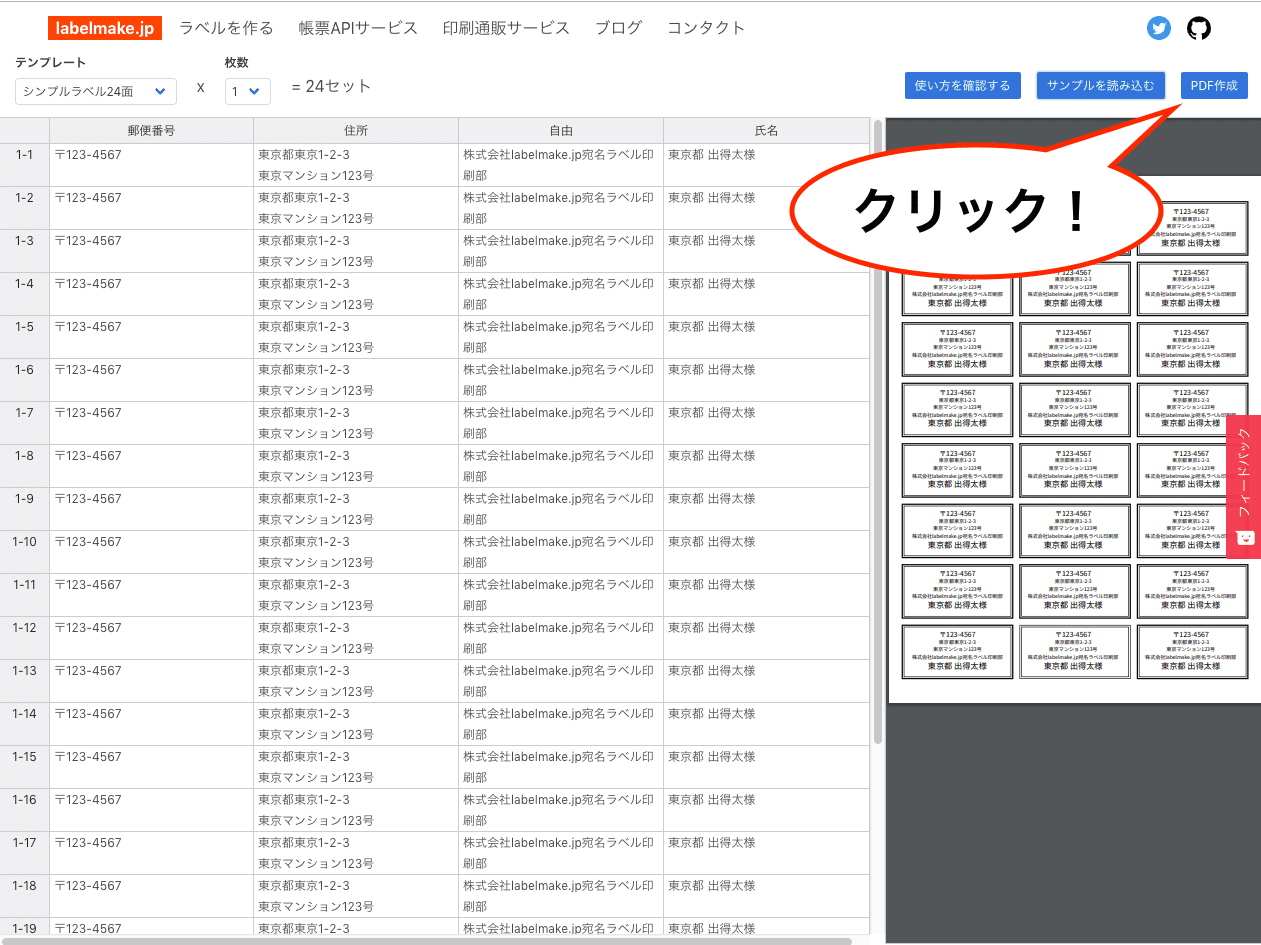Open the 枚数 sheet count dropdown
1261x945 pixels.
coord(247,90)
